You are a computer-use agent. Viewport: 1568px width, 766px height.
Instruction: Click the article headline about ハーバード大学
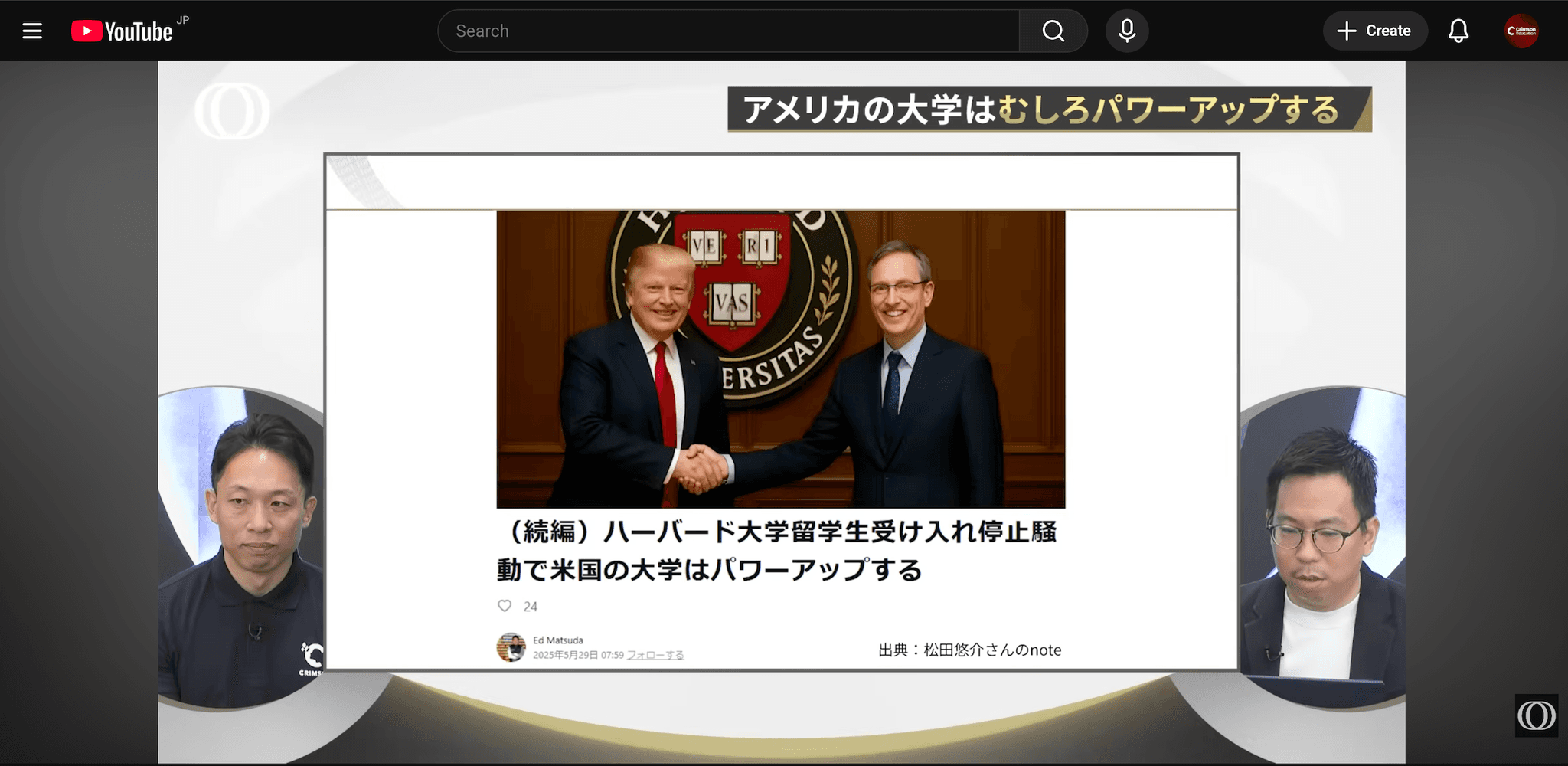point(776,551)
